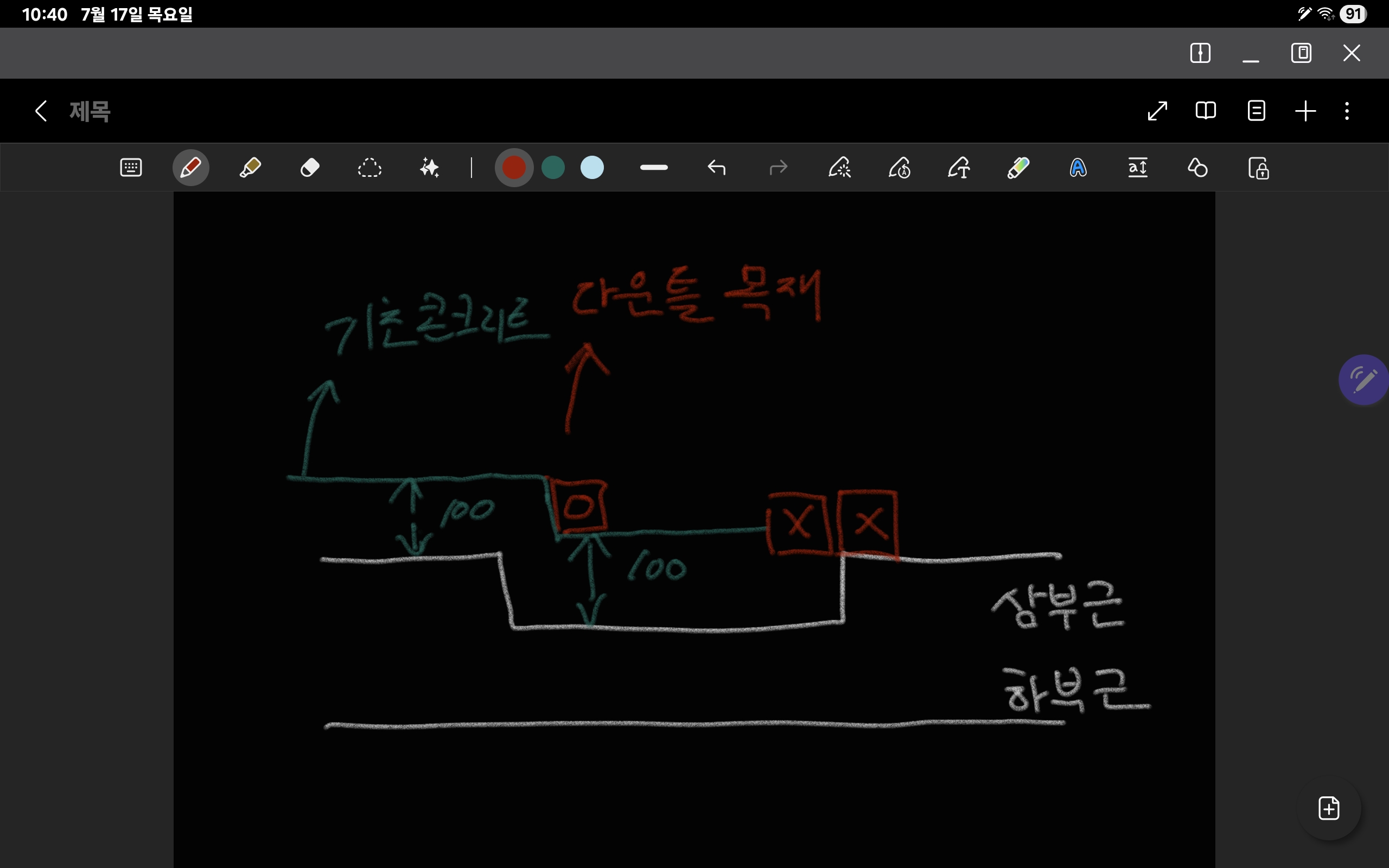This screenshot has height=868, width=1389.
Task: Open the AI sparkle assist tool
Action: click(x=429, y=168)
